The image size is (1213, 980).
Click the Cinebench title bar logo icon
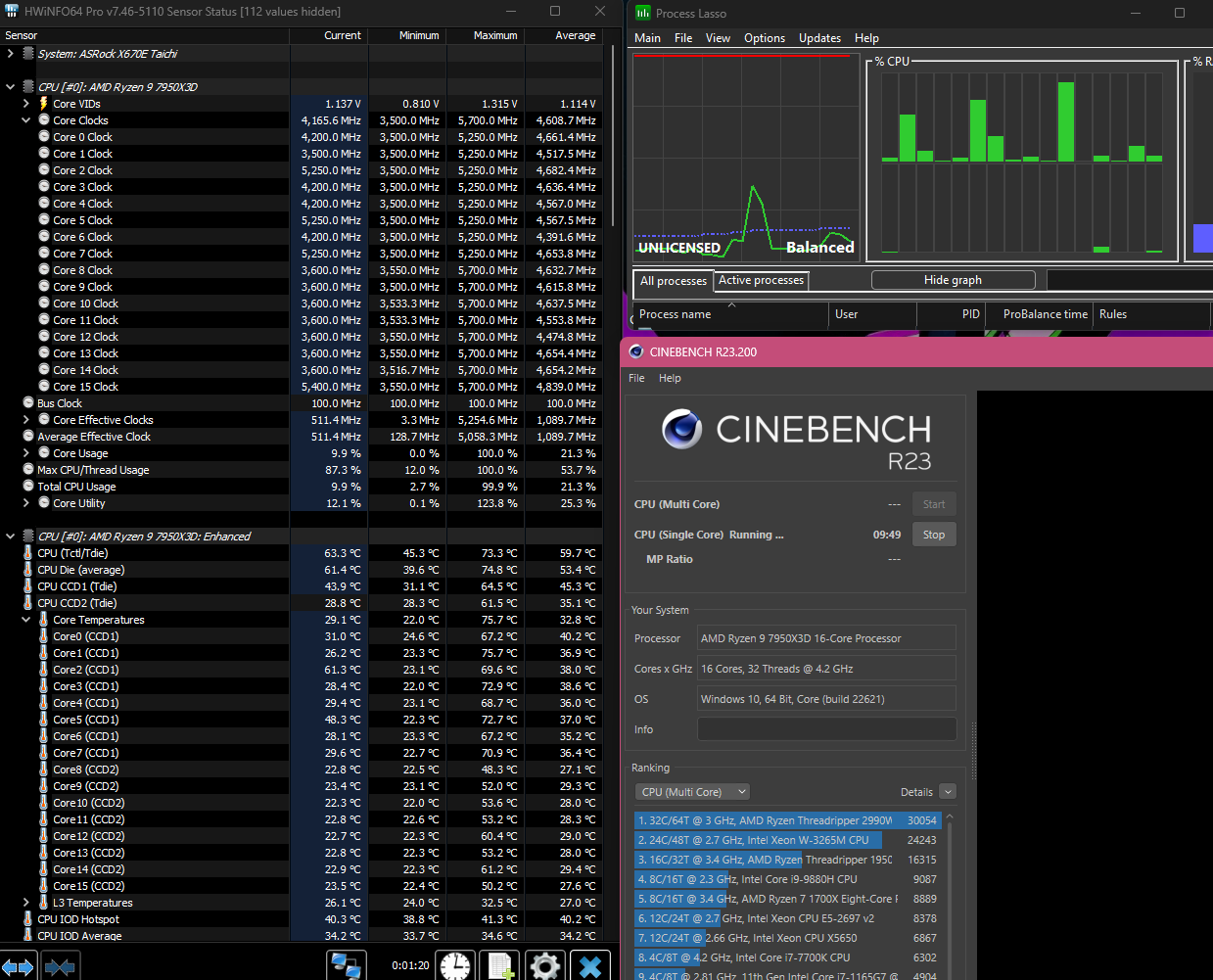(636, 351)
